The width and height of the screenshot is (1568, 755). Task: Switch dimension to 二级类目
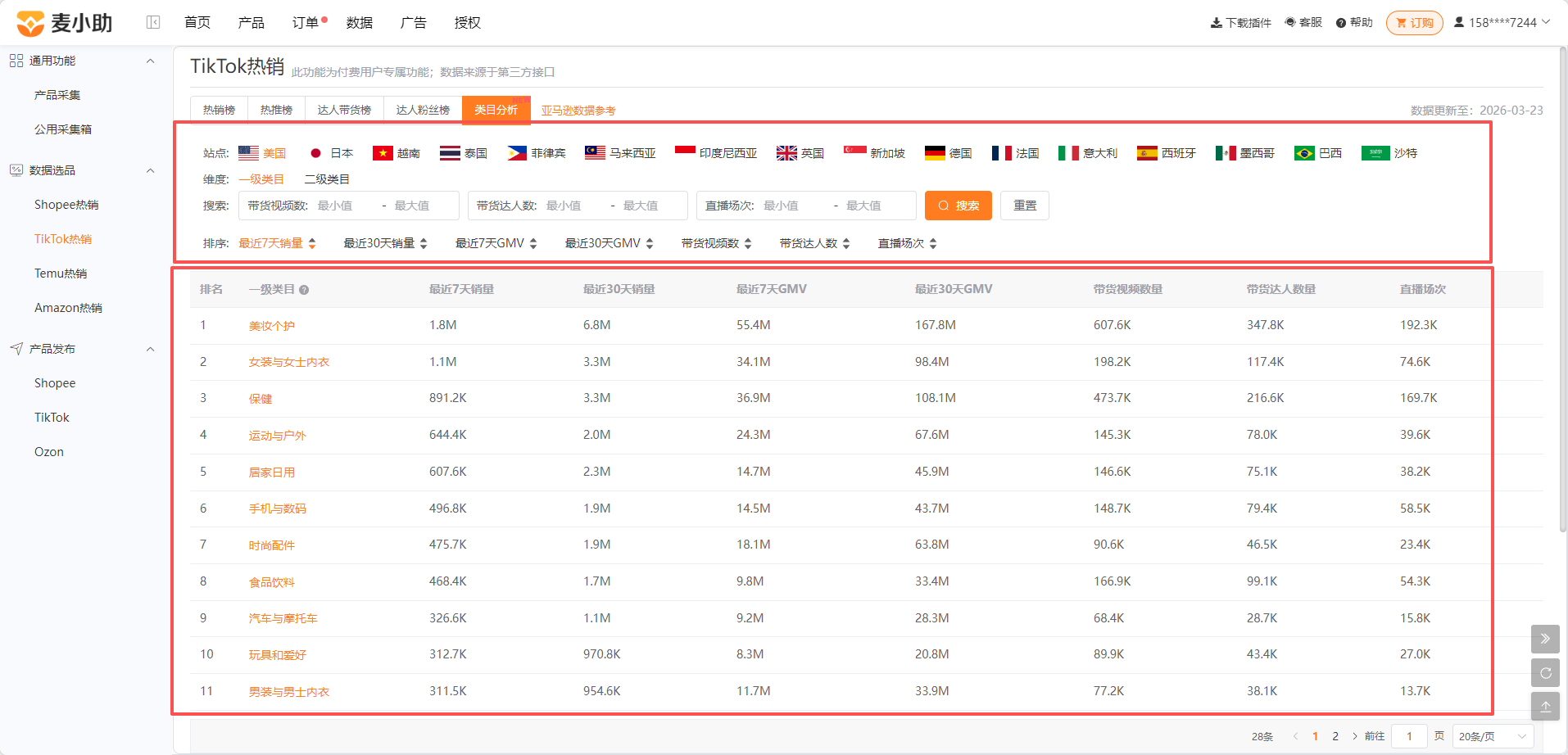327,179
